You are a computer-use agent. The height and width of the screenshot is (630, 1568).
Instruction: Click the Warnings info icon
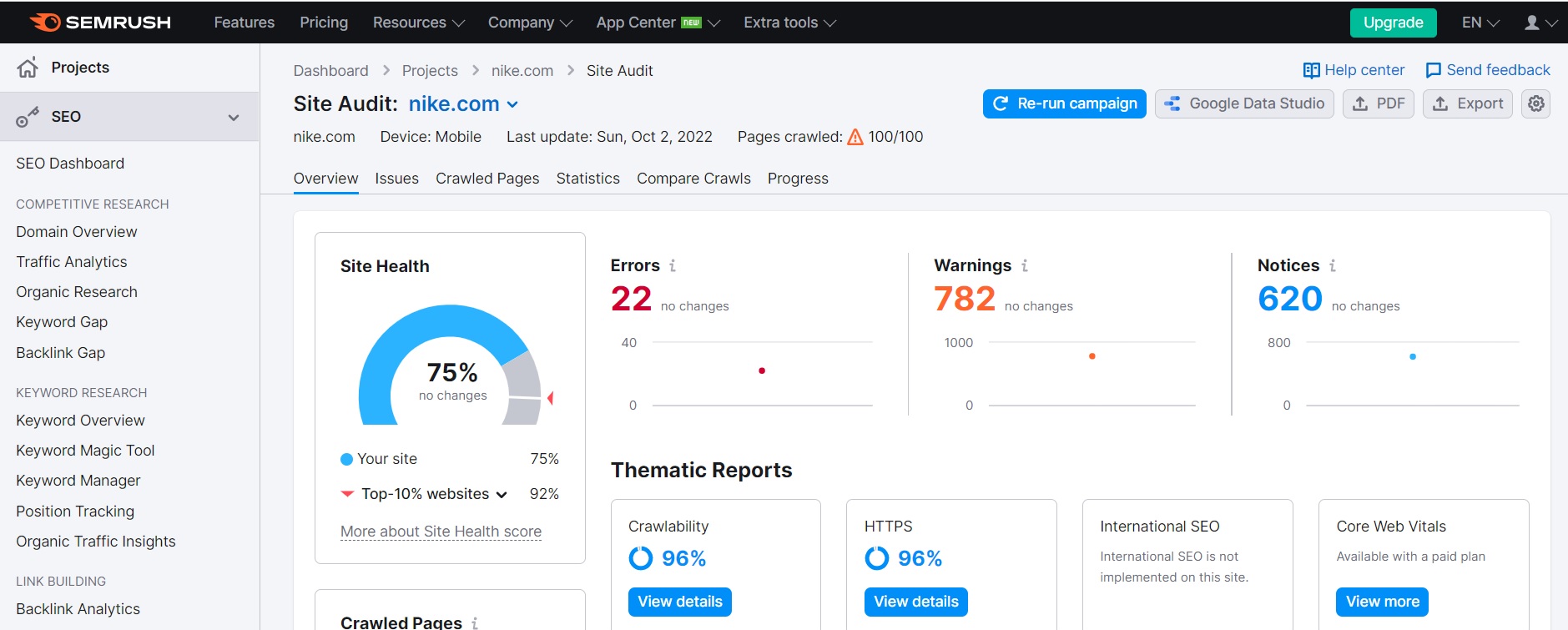1025,265
